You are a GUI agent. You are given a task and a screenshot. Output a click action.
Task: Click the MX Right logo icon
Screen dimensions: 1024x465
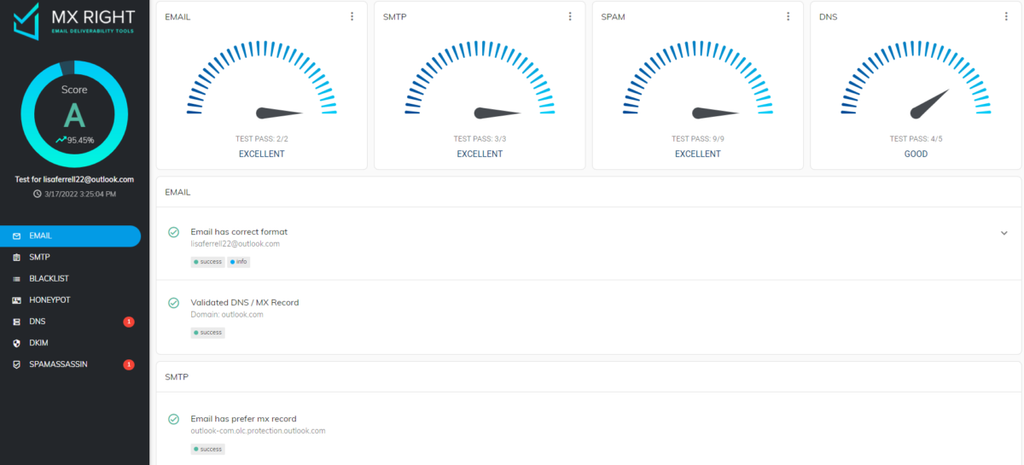click(26, 21)
